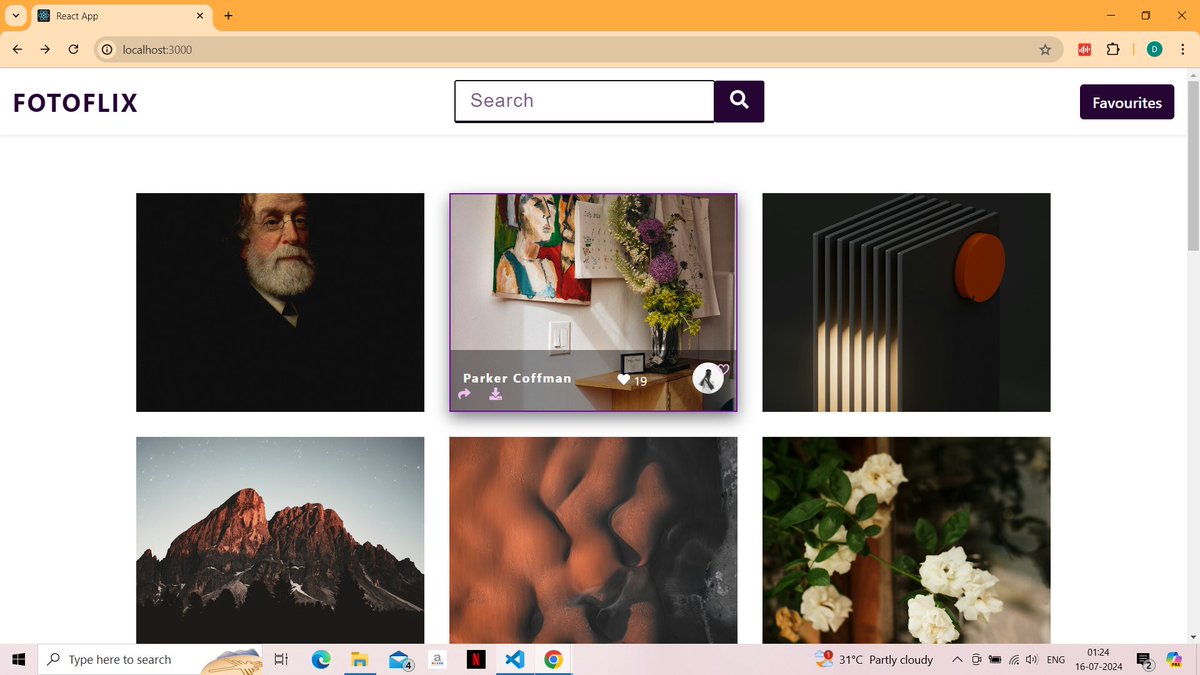Image resolution: width=1200 pixels, height=675 pixels.
Task: Show hidden system tray icons
Action: tap(957, 659)
